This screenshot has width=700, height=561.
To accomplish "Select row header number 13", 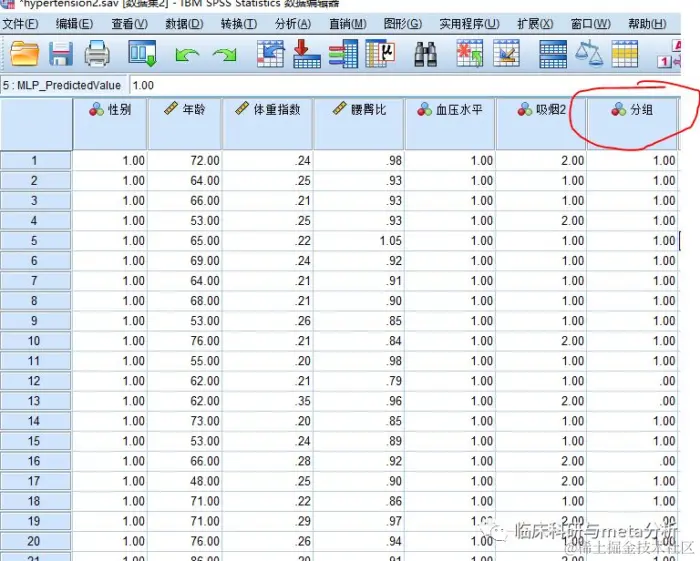I will click(x=35, y=401).
